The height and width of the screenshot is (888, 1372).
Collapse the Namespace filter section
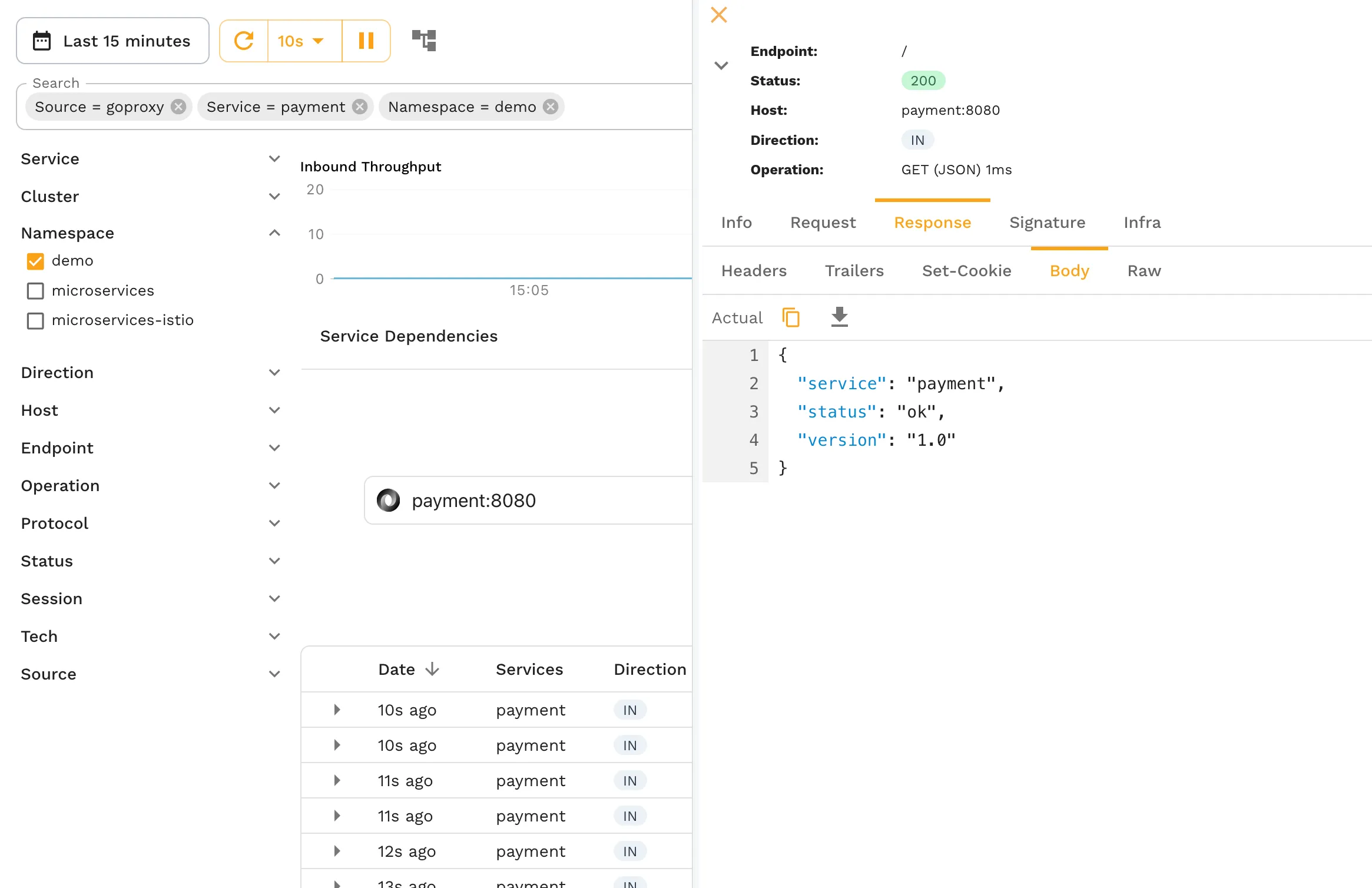pos(274,233)
